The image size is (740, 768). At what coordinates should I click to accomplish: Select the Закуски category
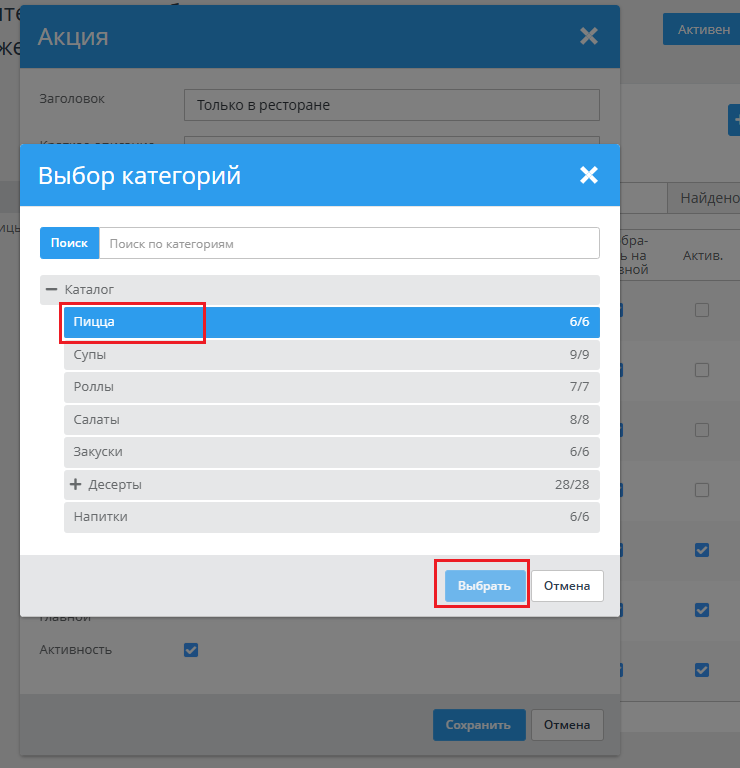click(x=331, y=452)
